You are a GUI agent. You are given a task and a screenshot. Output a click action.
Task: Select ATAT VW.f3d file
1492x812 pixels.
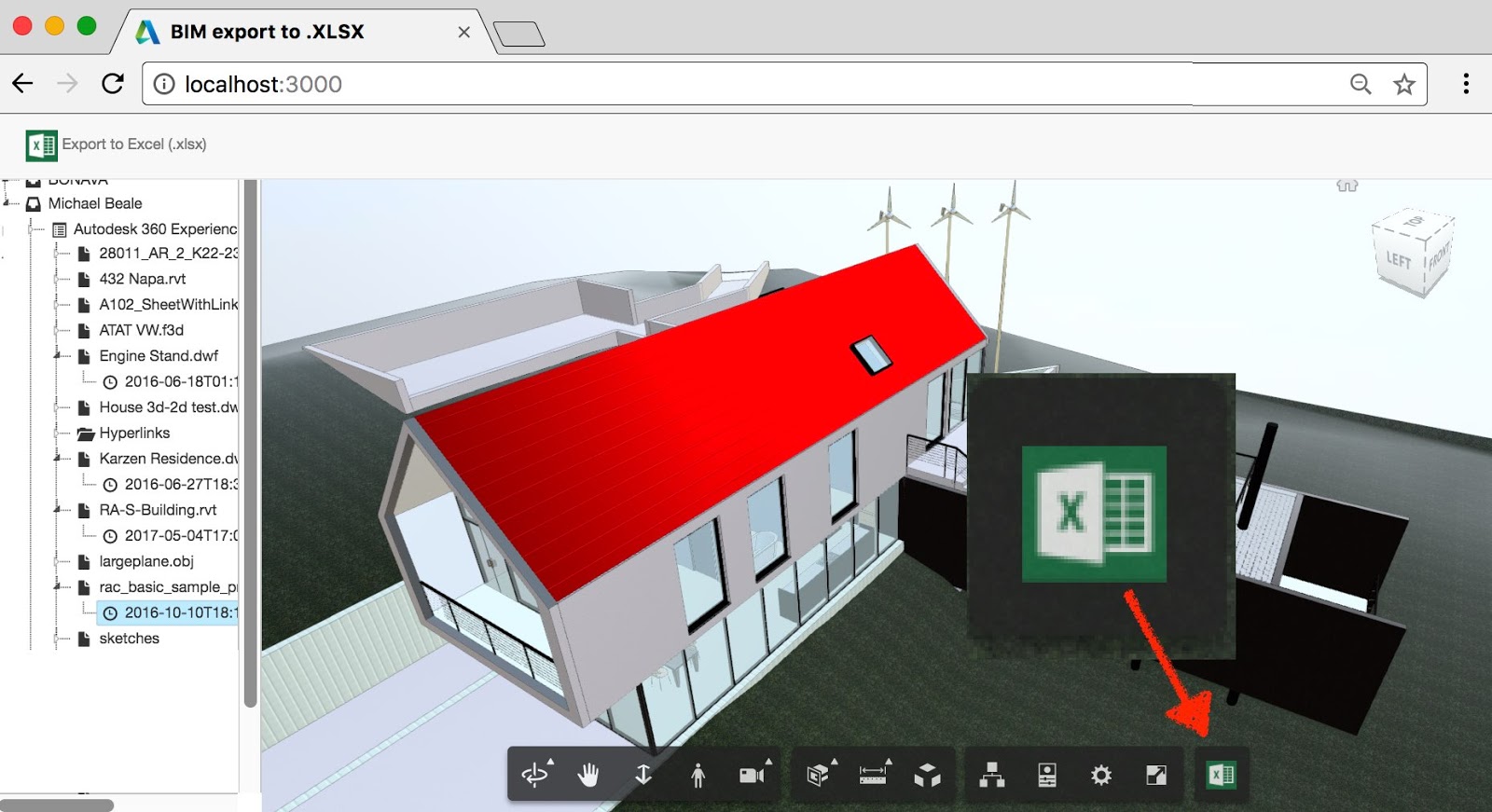[142, 330]
